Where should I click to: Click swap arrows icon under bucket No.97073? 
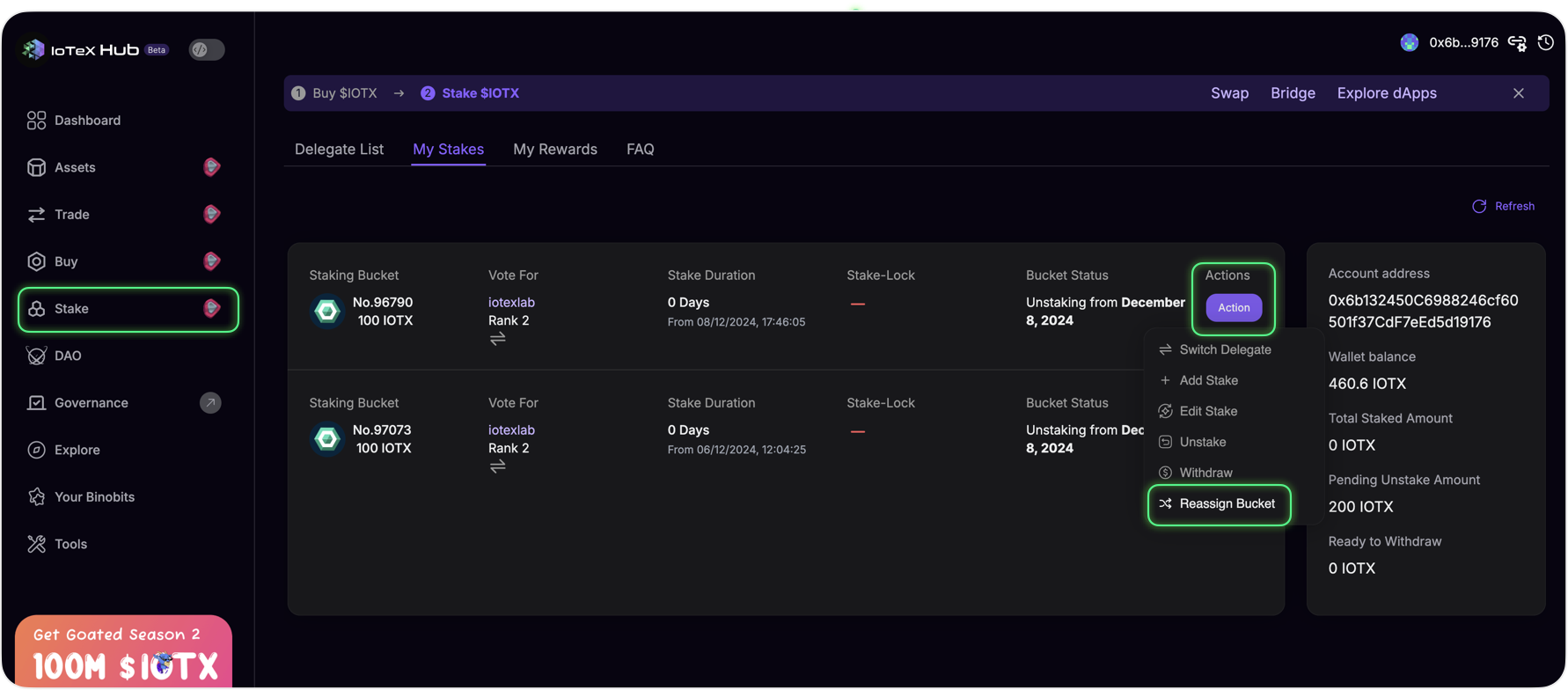click(x=498, y=466)
